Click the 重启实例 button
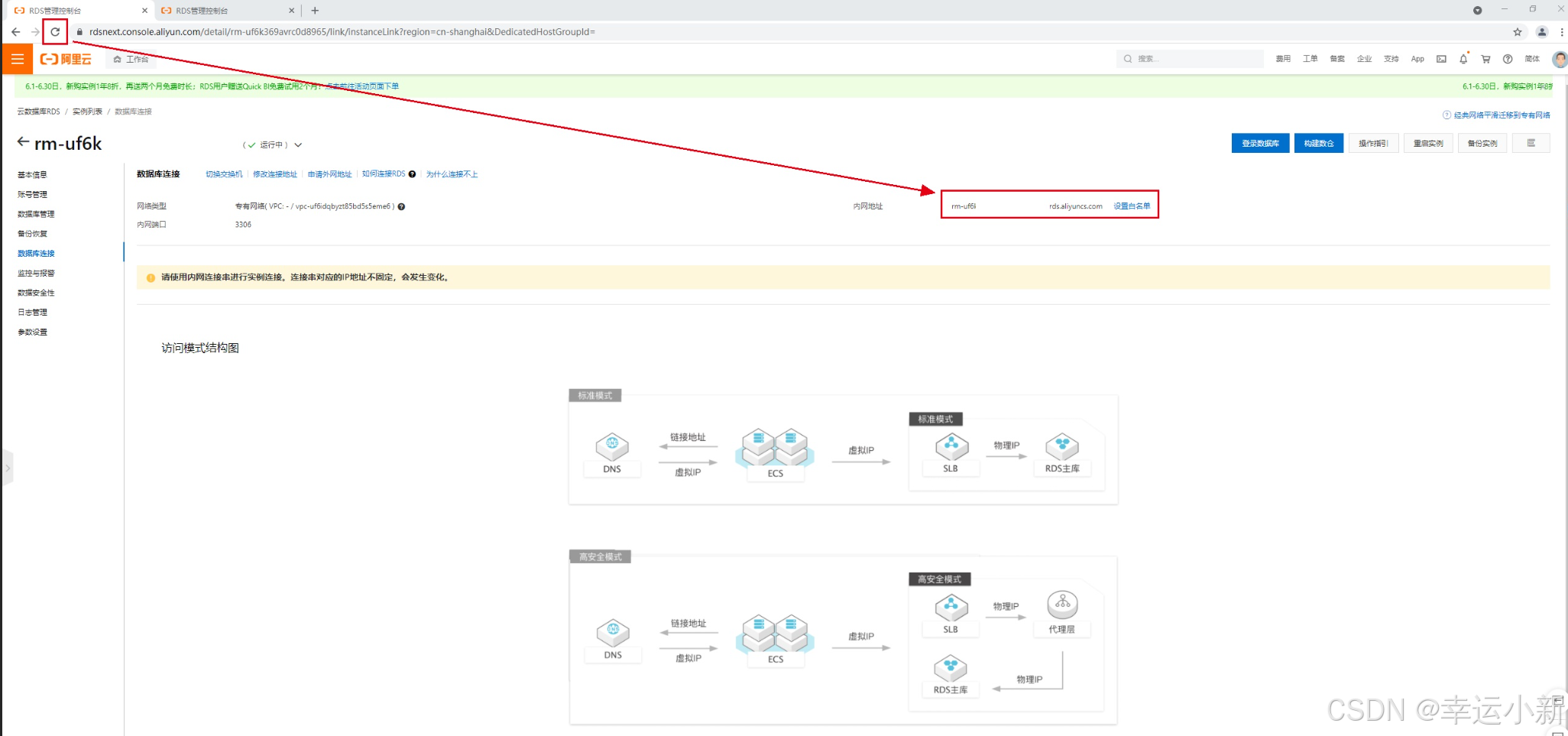Image resolution: width=1568 pixels, height=736 pixels. click(1428, 143)
